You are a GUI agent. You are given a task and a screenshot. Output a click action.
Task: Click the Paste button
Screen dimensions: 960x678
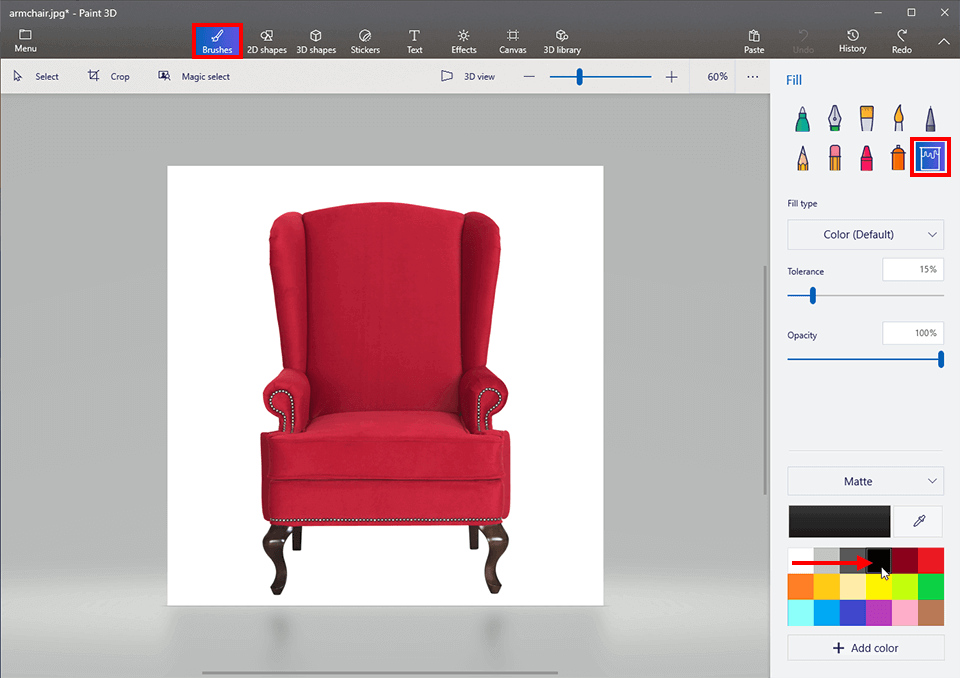(754, 41)
